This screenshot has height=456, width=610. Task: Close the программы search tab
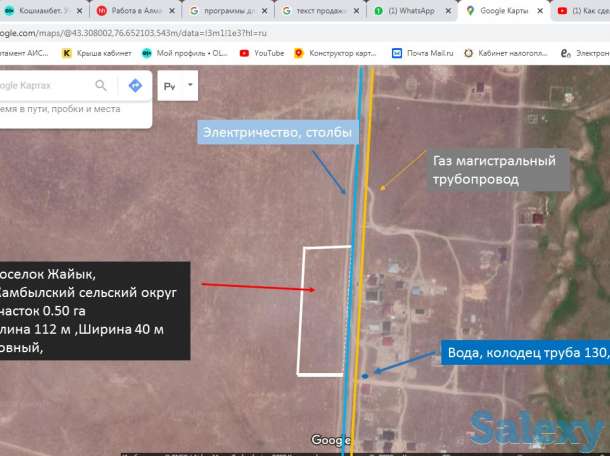pos(265,11)
